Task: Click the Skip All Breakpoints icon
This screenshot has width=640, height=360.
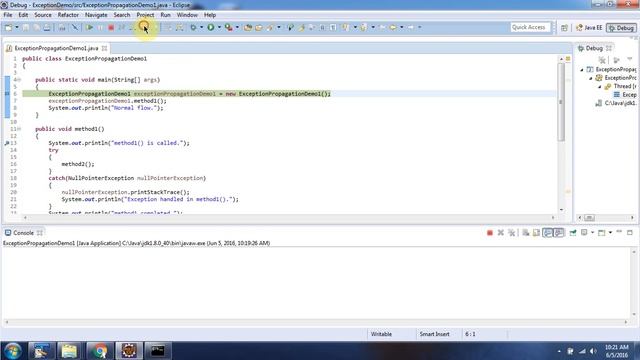Action: [x=75, y=27]
